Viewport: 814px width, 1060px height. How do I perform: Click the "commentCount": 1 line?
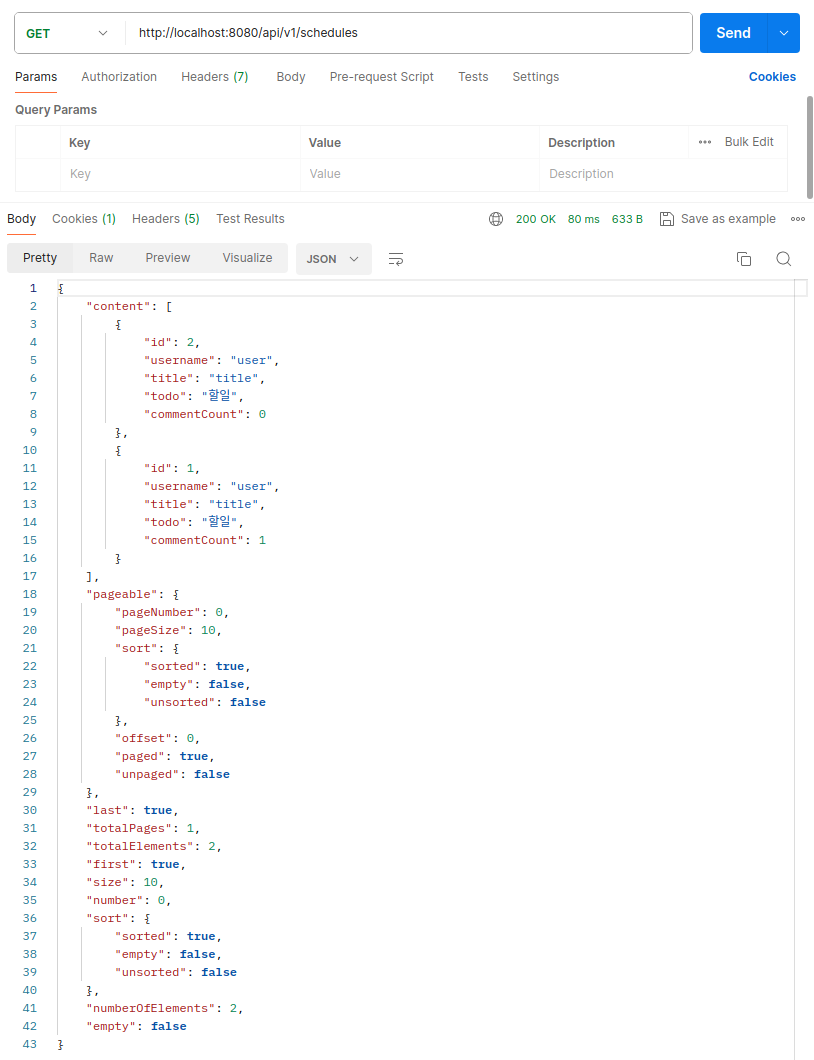click(x=205, y=540)
